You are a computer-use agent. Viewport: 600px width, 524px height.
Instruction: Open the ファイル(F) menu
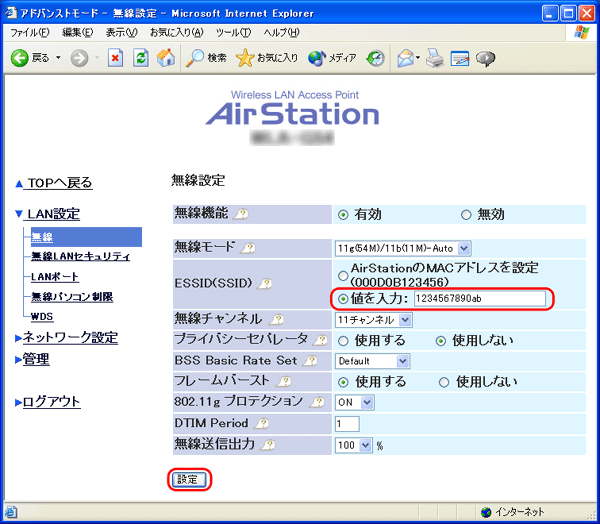tap(29, 33)
